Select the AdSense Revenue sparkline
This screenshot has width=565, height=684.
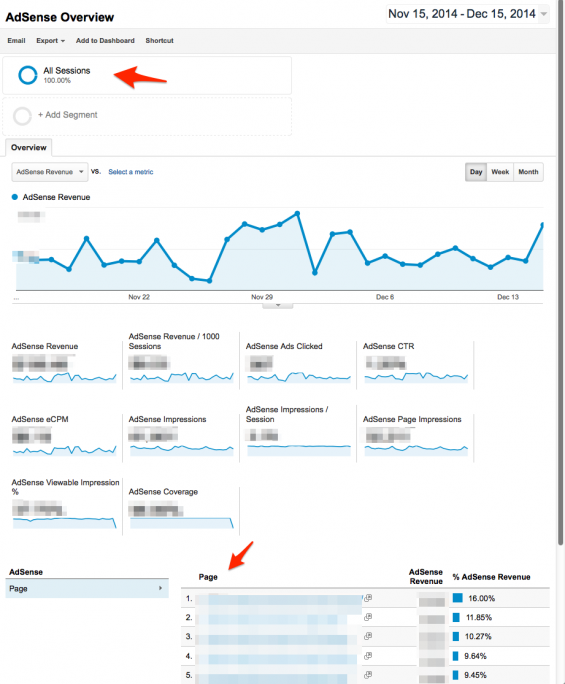coord(65,377)
